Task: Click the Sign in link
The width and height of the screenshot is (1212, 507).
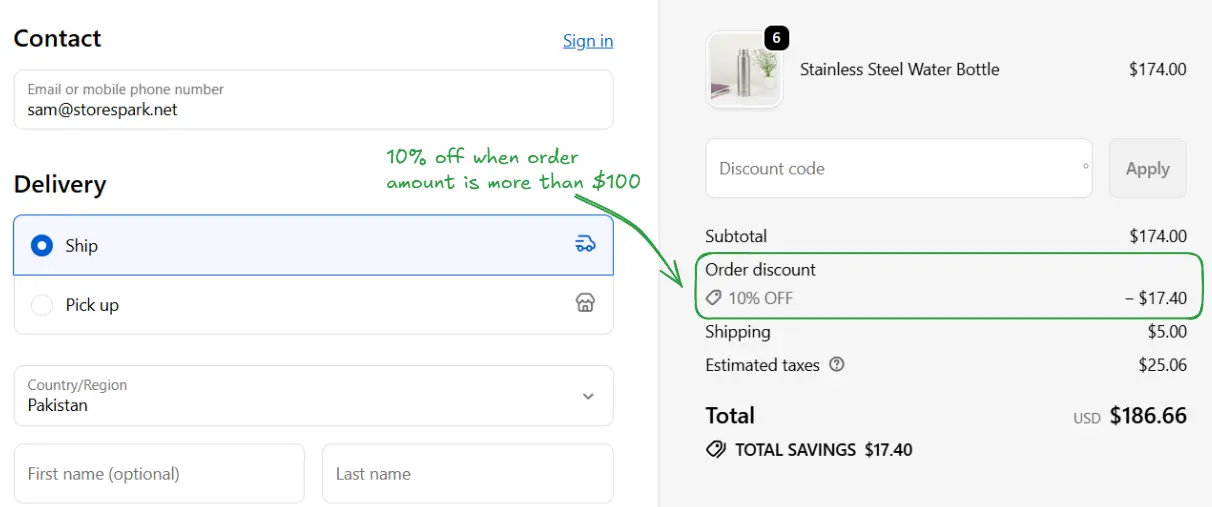Action: 588,41
